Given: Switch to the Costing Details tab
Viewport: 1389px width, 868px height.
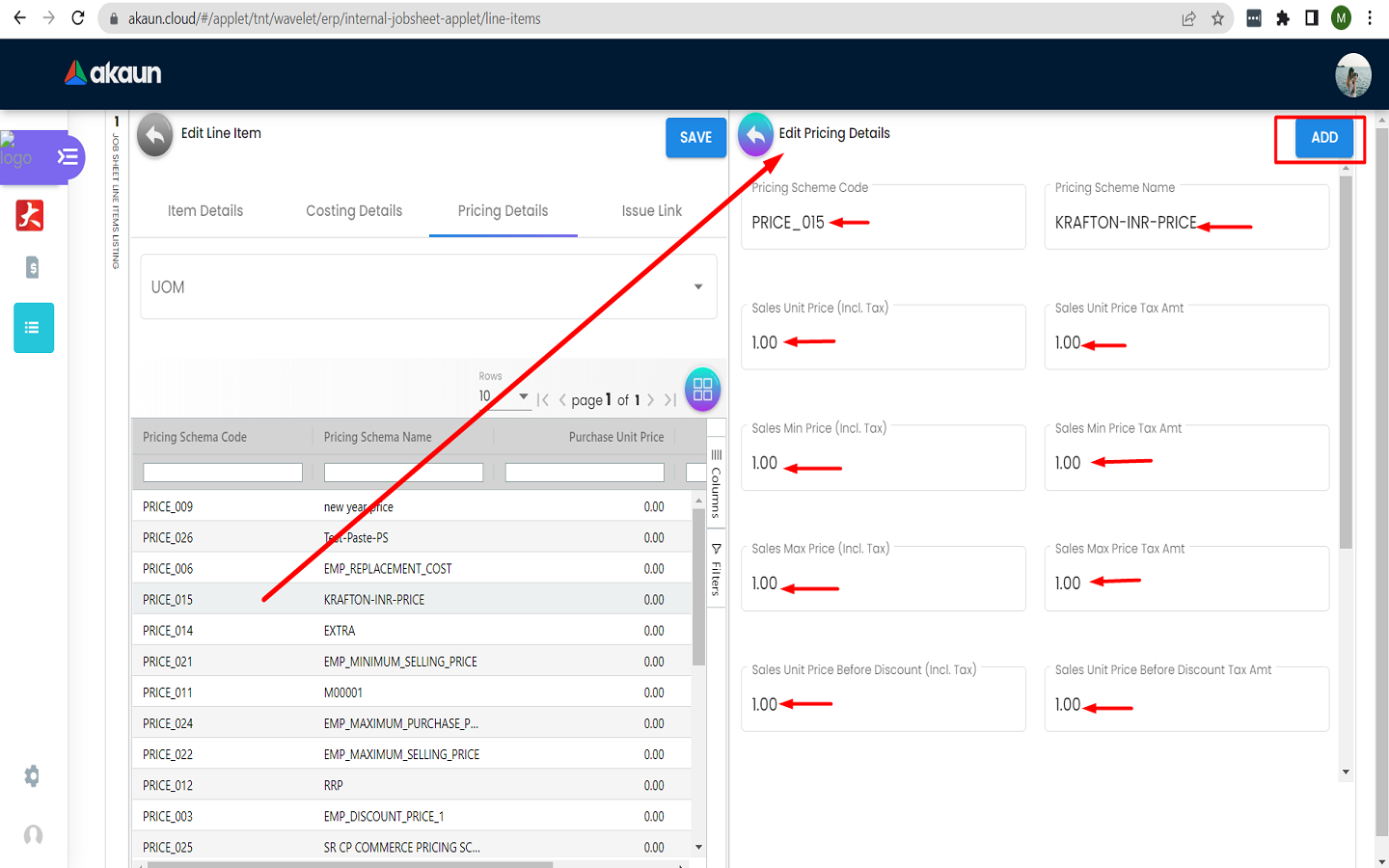Looking at the screenshot, I should click(x=354, y=211).
